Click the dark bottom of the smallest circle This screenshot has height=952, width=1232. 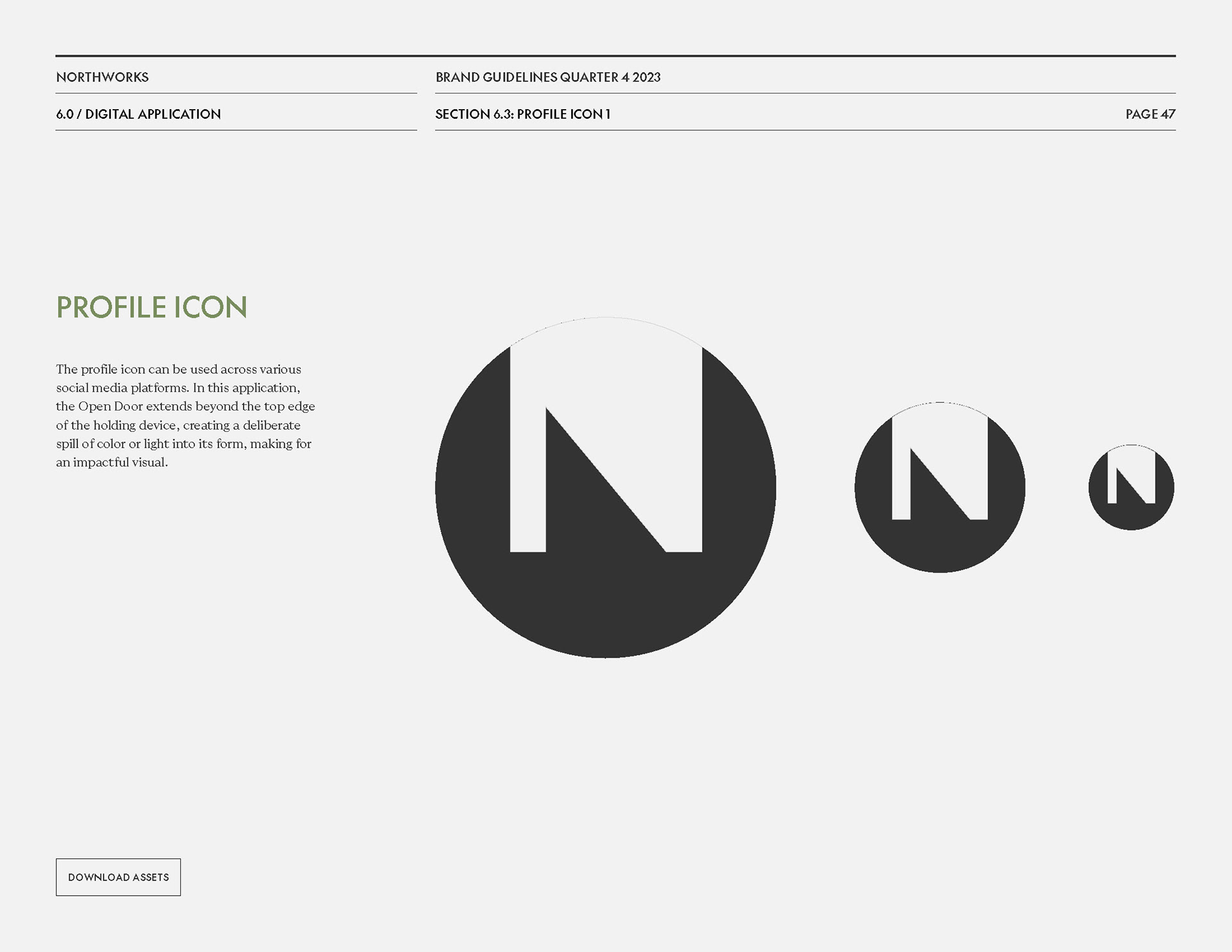click(x=1131, y=517)
